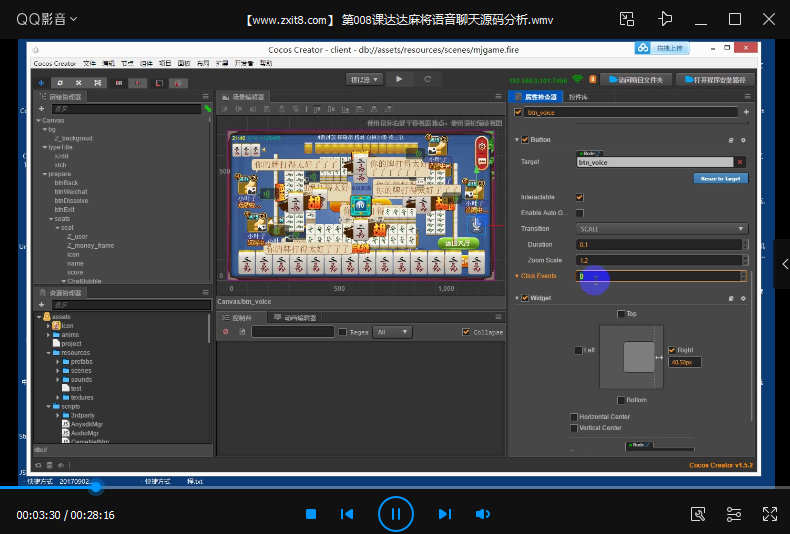Screen dimensions: 790x534
Task: Switch to mini player mode icon
Action: (627, 19)
